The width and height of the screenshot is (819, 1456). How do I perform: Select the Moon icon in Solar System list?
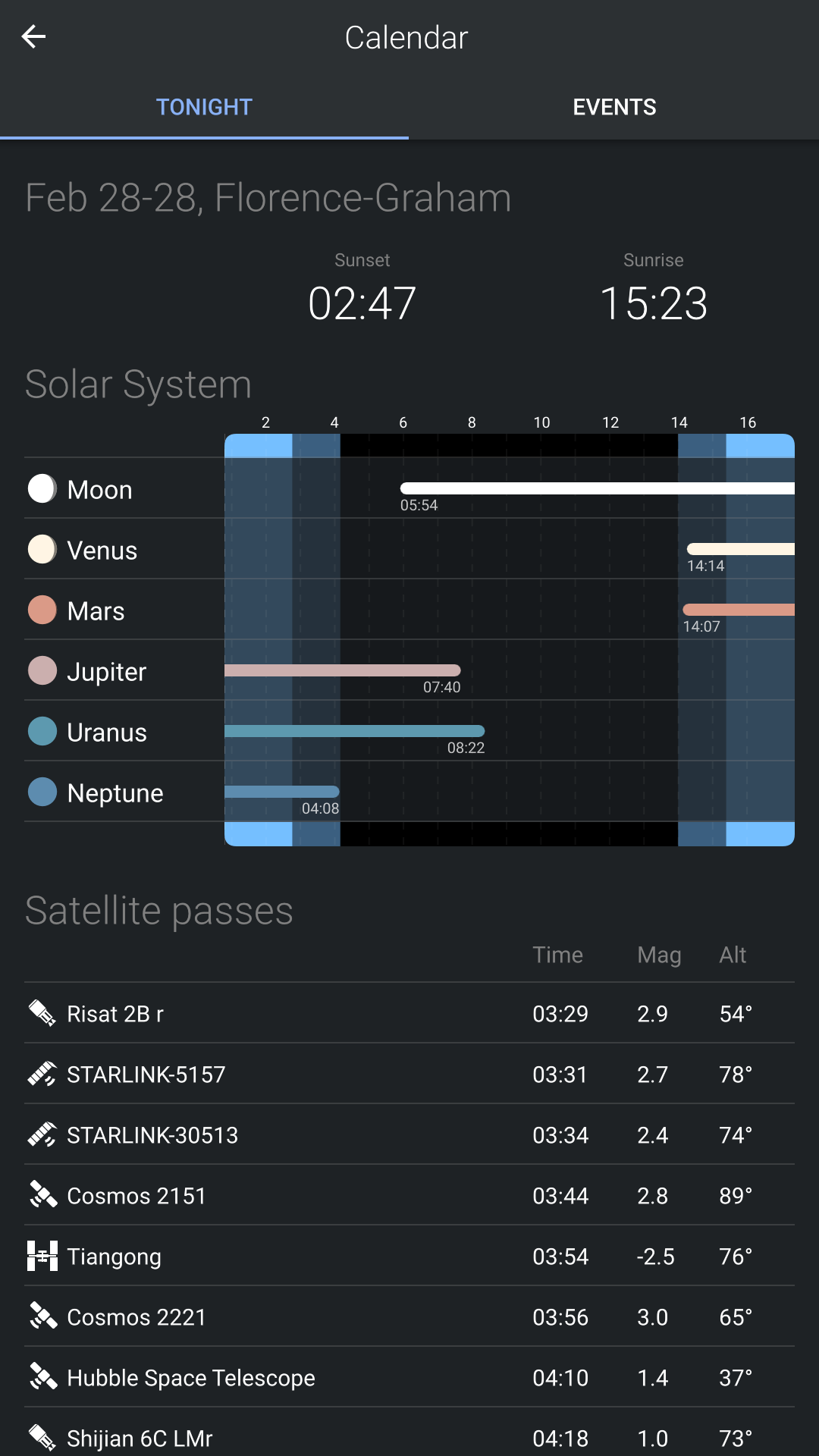coord(42,489)
